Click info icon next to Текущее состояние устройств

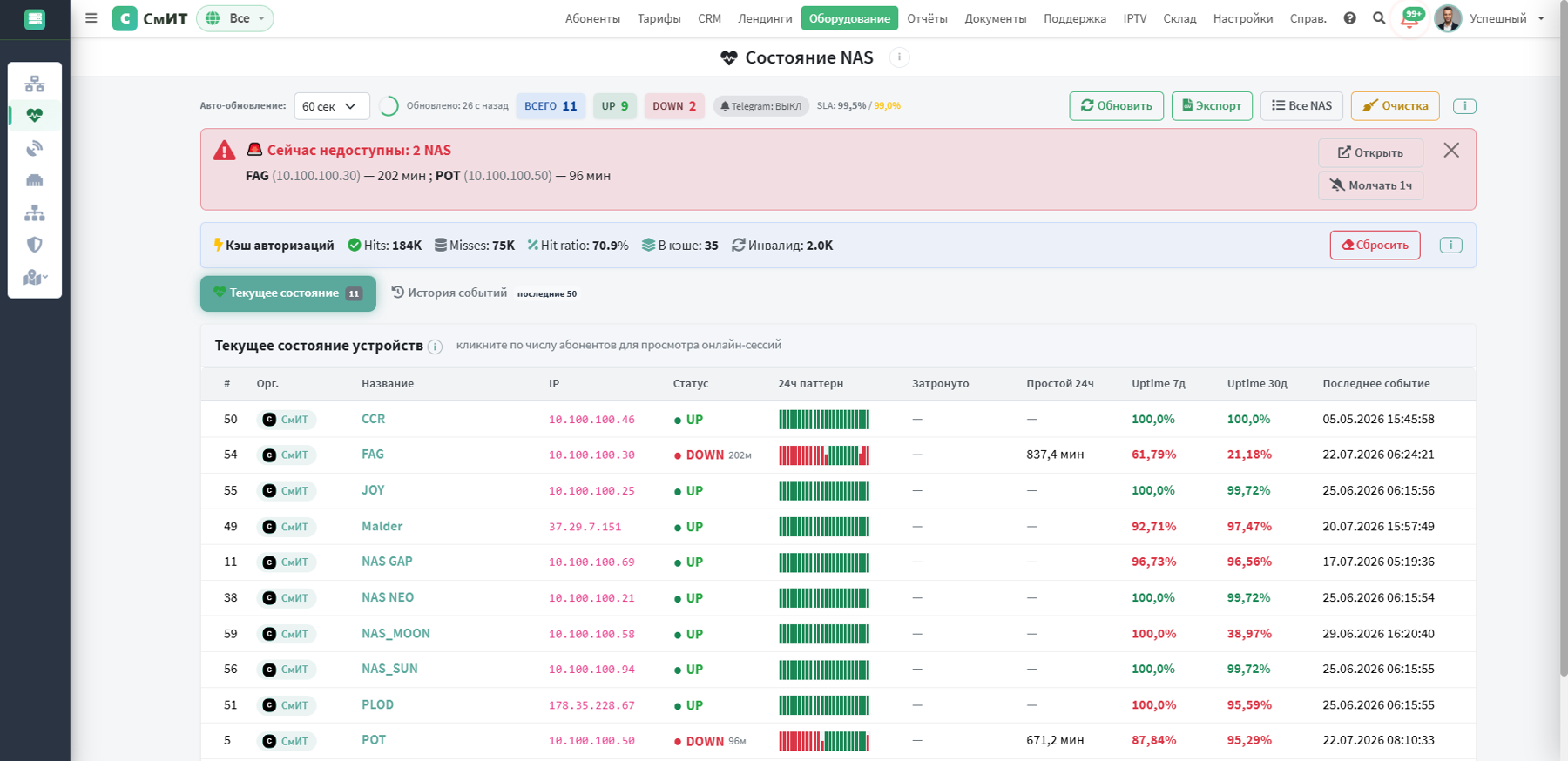pos(435,347)
